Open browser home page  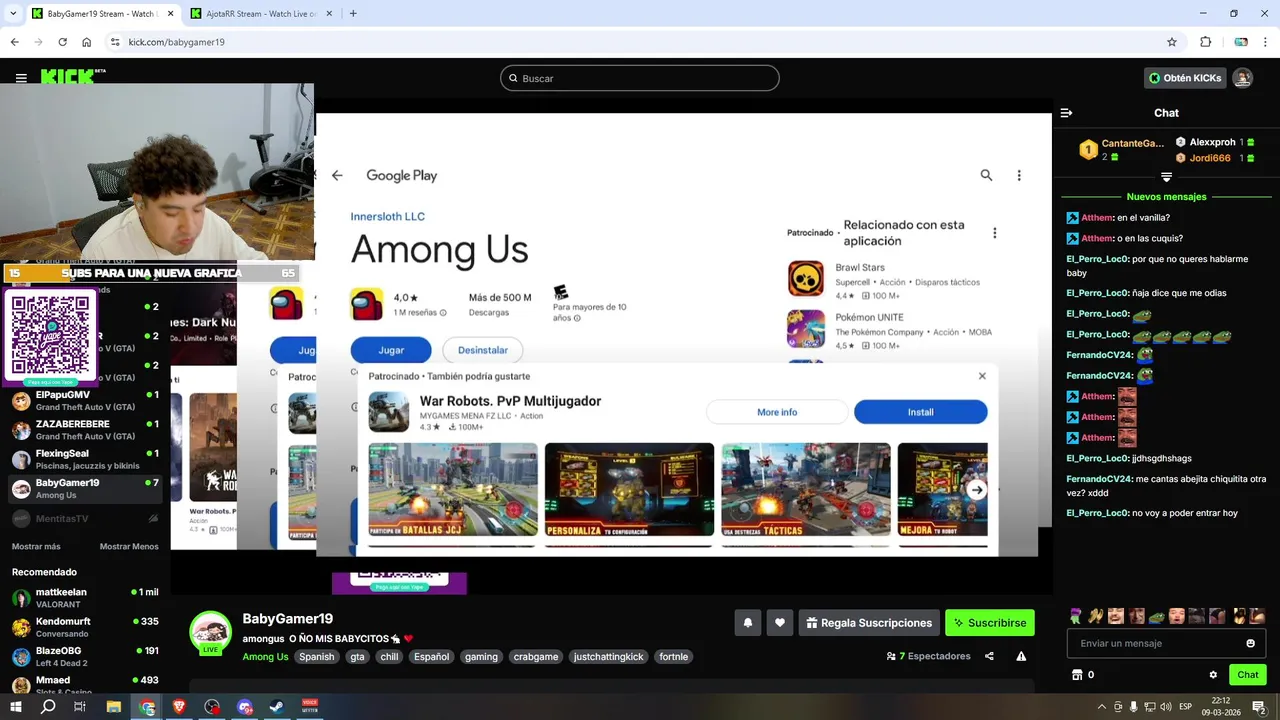click(87, 42)
